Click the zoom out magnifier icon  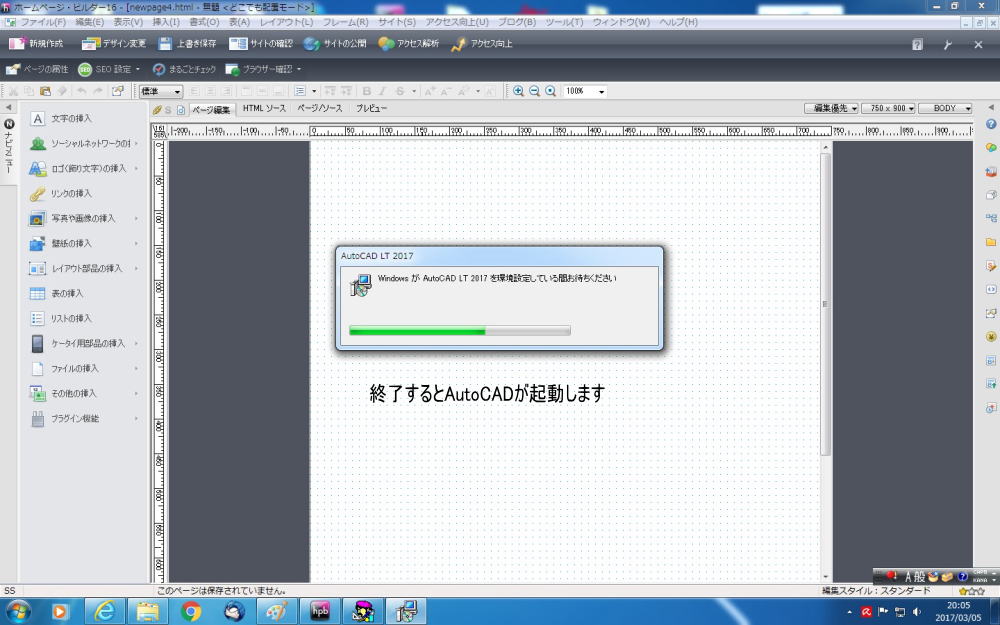534,91
